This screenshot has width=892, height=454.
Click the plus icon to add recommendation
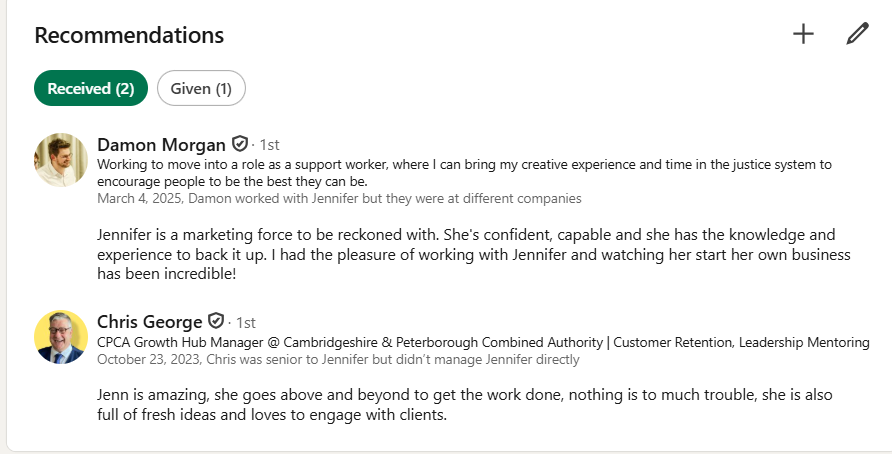tap(803, 34)
